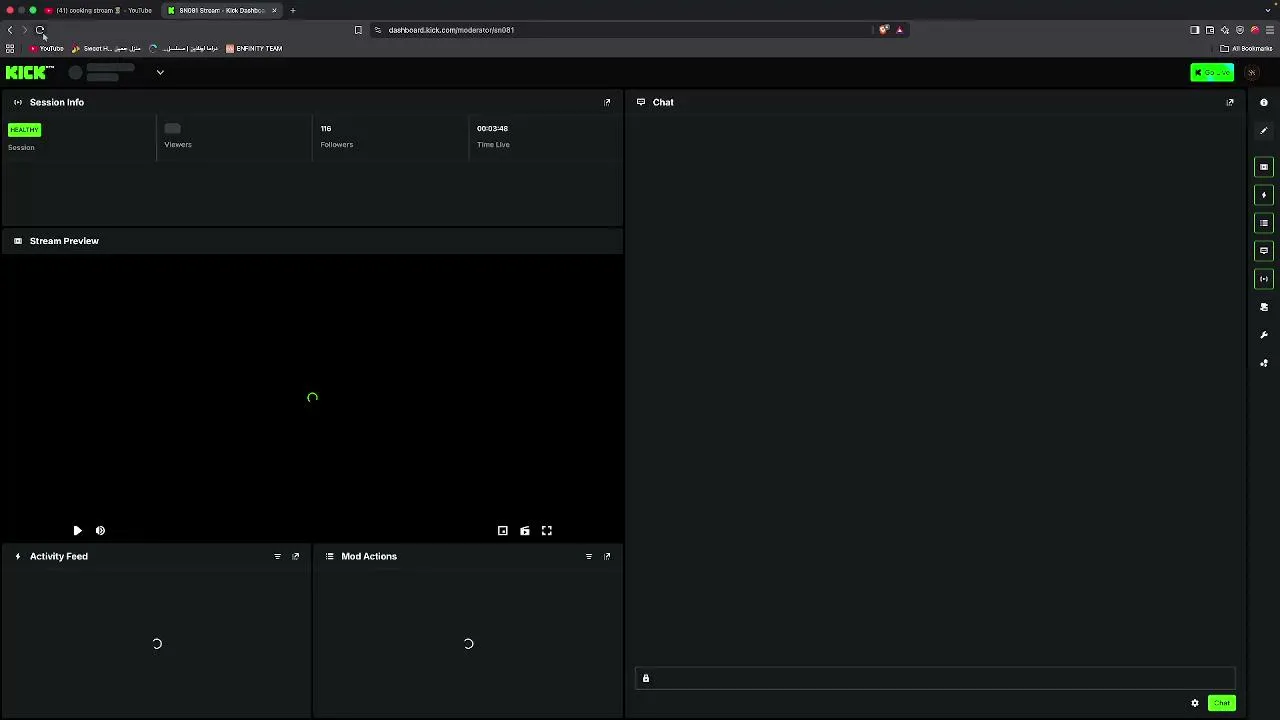Pop out the Session Info panel

coord(607,102)
